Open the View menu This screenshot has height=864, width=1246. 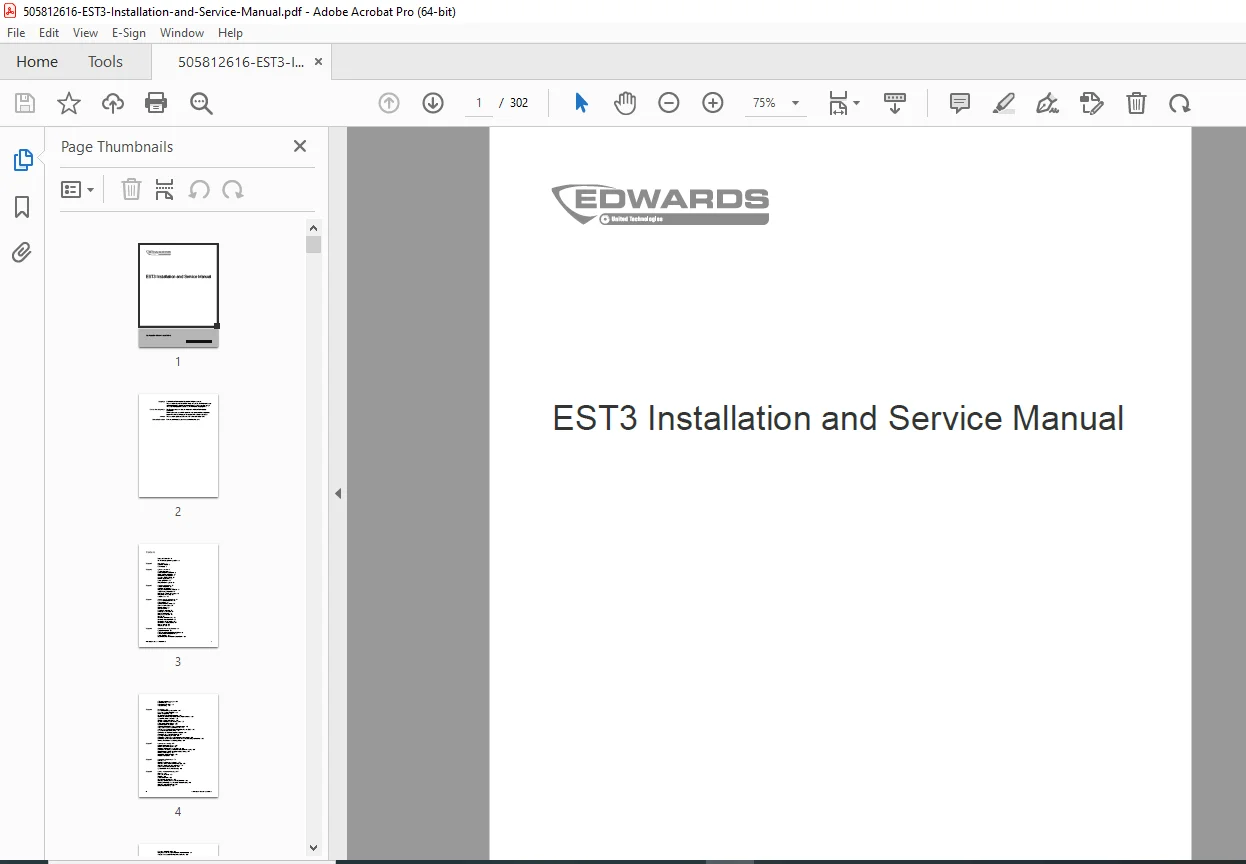point(86,33)
